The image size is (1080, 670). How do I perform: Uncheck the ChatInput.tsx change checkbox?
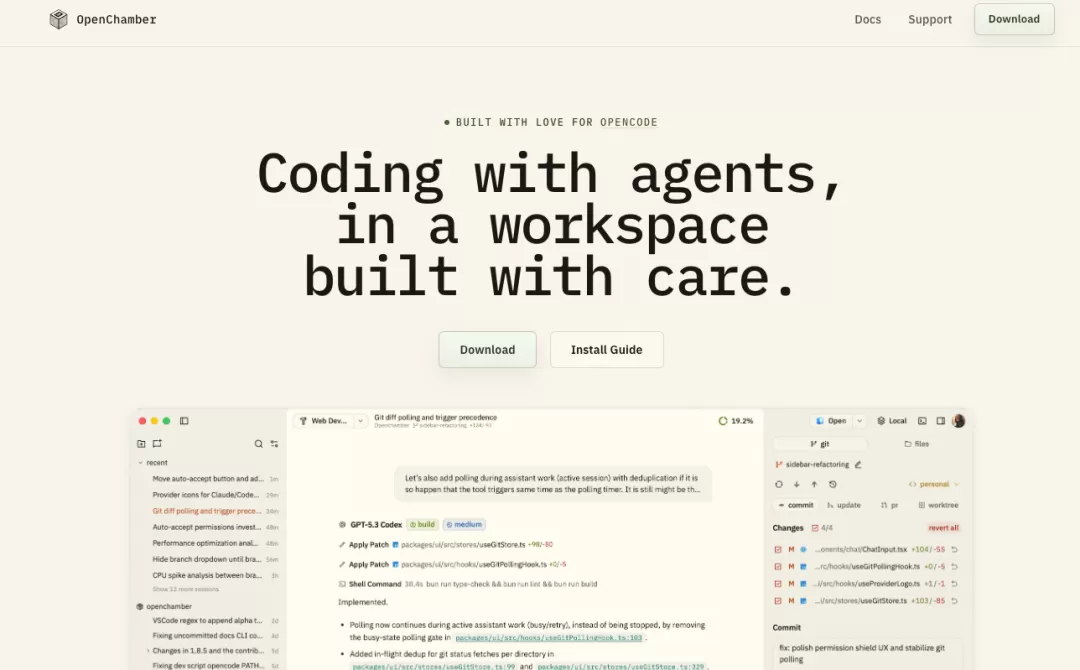[x=778, y=549]
